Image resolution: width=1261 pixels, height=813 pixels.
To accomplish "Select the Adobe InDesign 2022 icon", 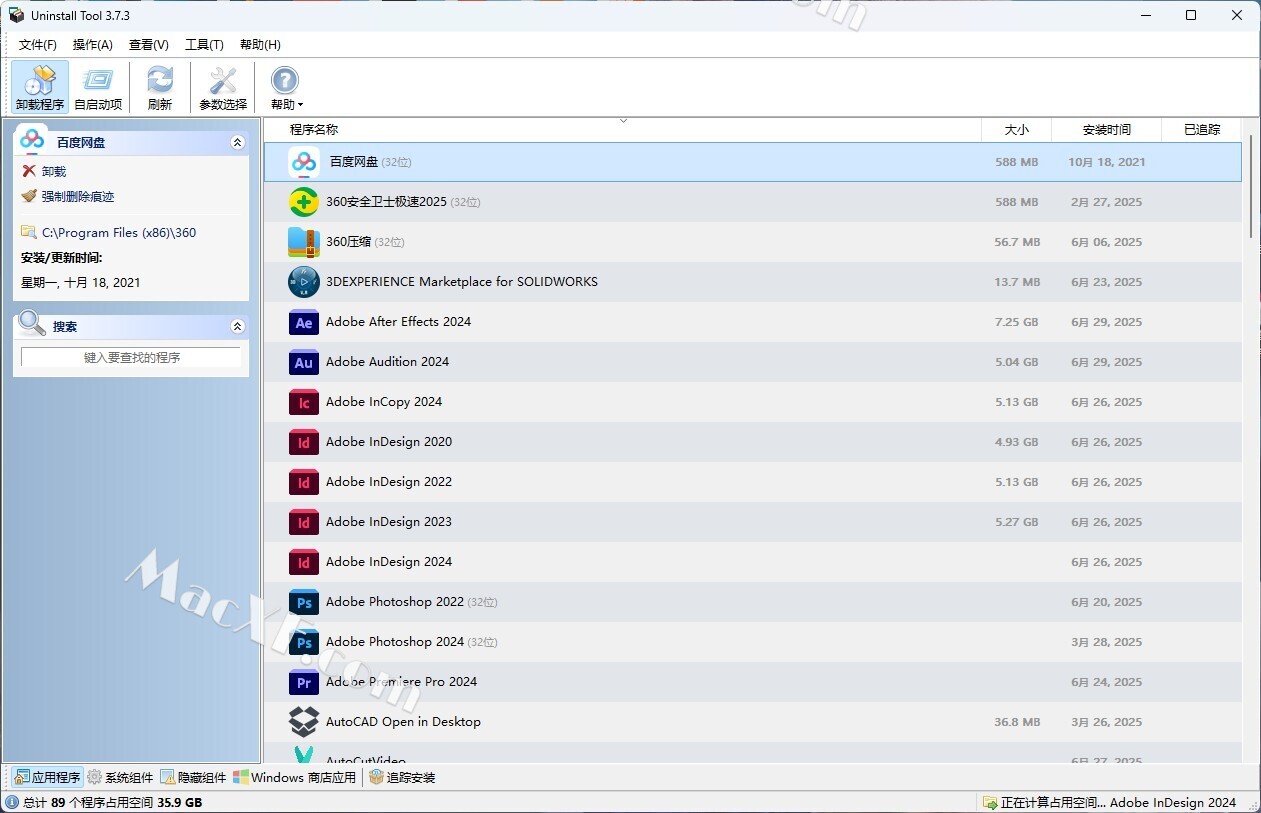I will 304,482.
